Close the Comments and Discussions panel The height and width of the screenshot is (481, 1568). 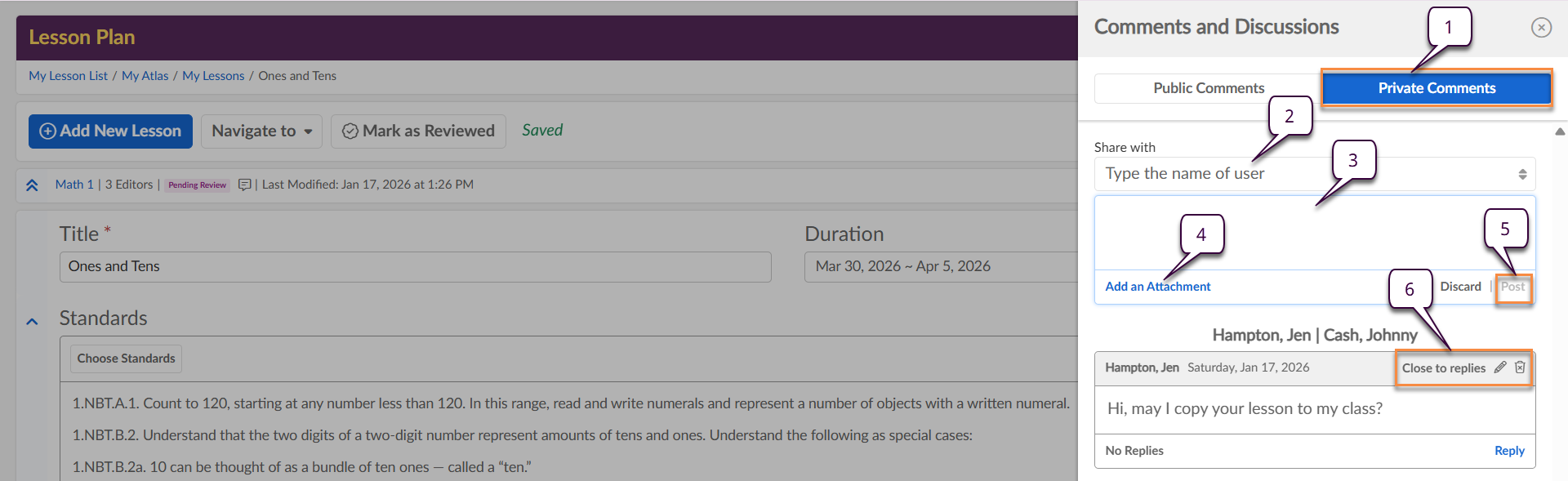click(x=1541, y=28)
